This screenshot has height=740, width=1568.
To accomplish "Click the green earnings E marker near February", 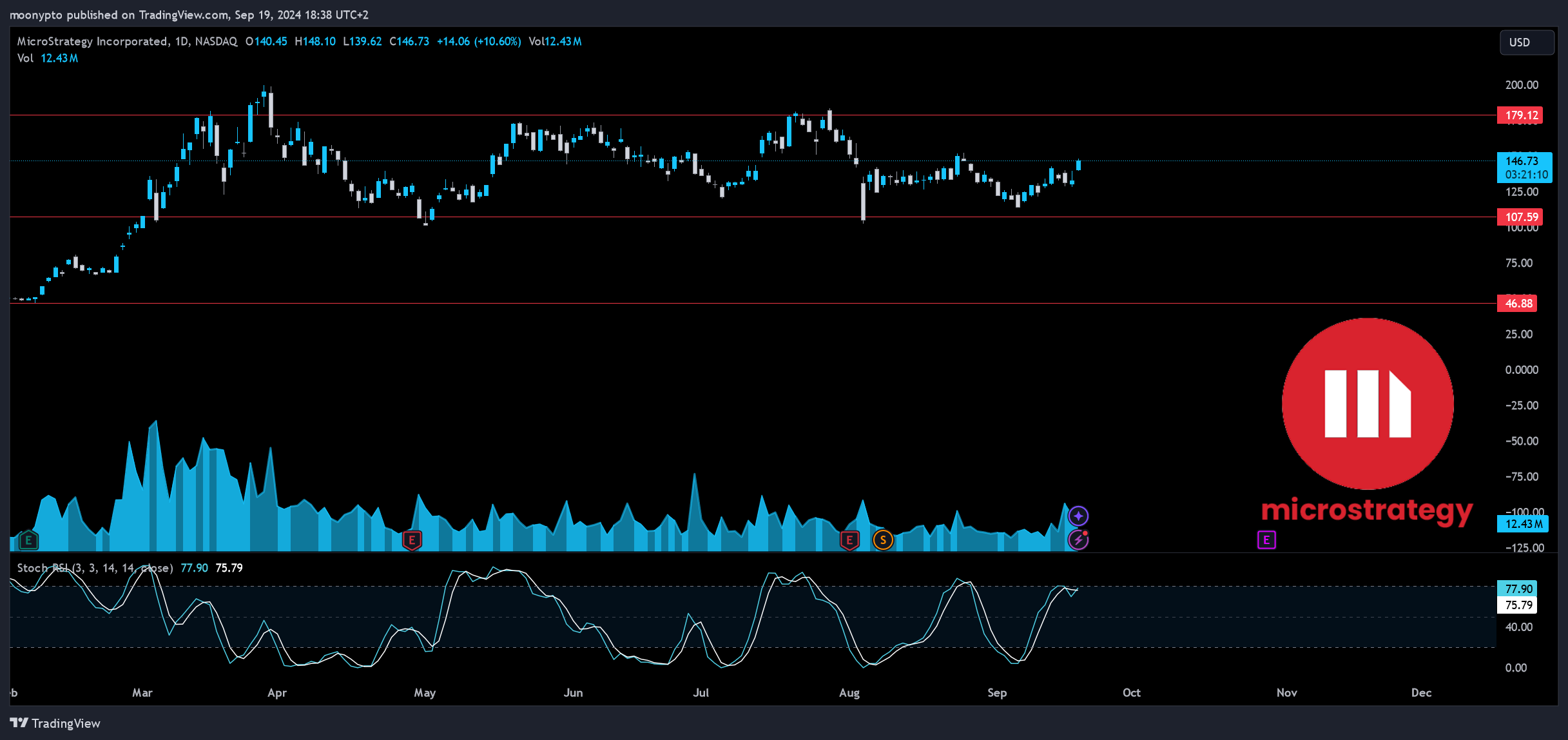I will (x=28, y=540).
